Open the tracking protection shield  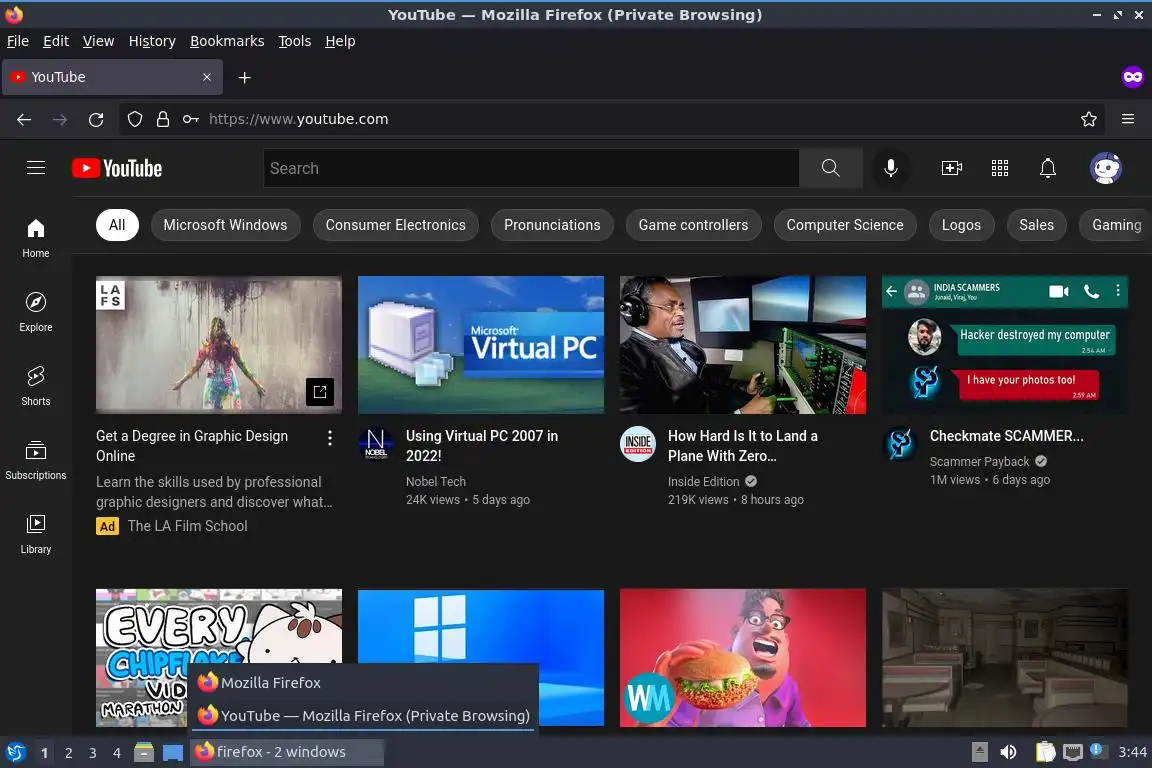click(x=135, y=119)
